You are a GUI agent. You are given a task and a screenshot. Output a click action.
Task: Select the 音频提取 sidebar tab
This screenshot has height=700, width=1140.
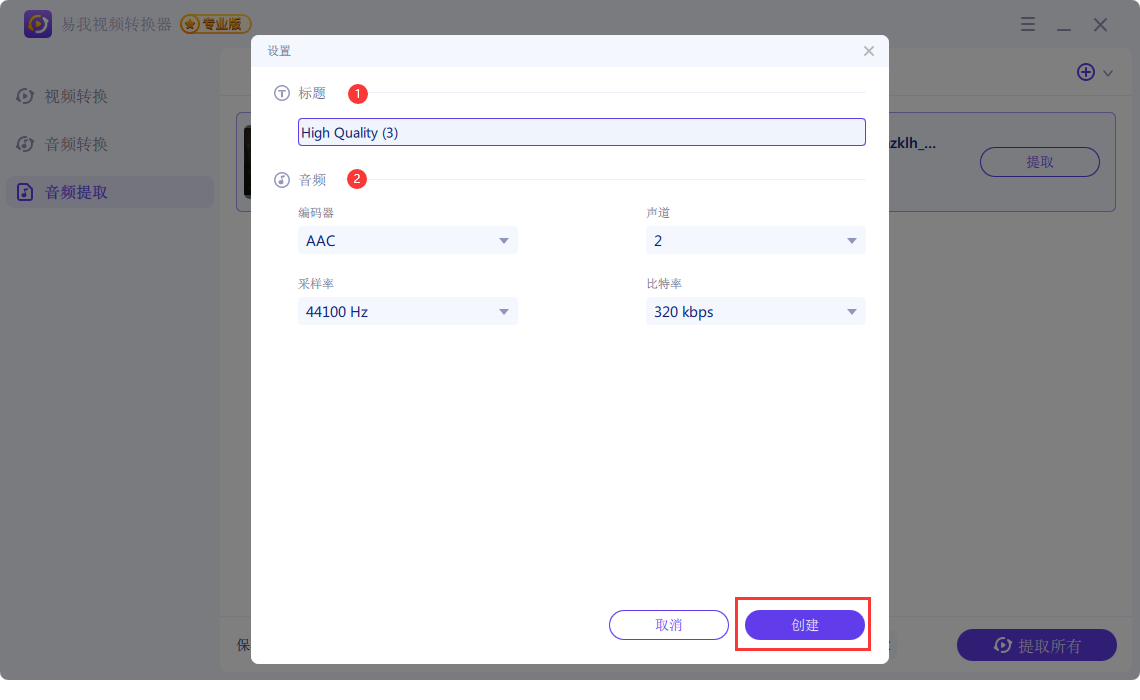click(x=76, y=192)
